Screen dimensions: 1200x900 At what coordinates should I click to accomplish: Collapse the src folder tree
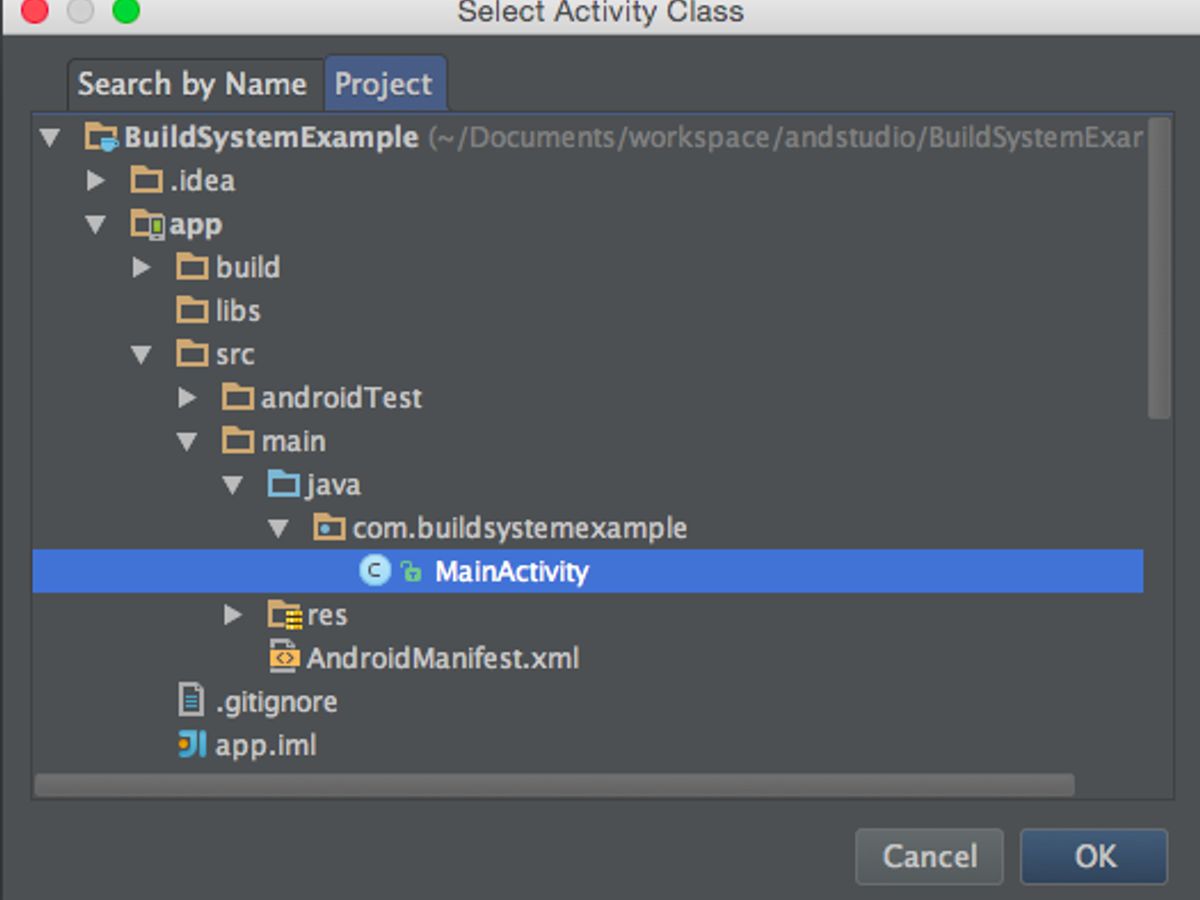142,355
